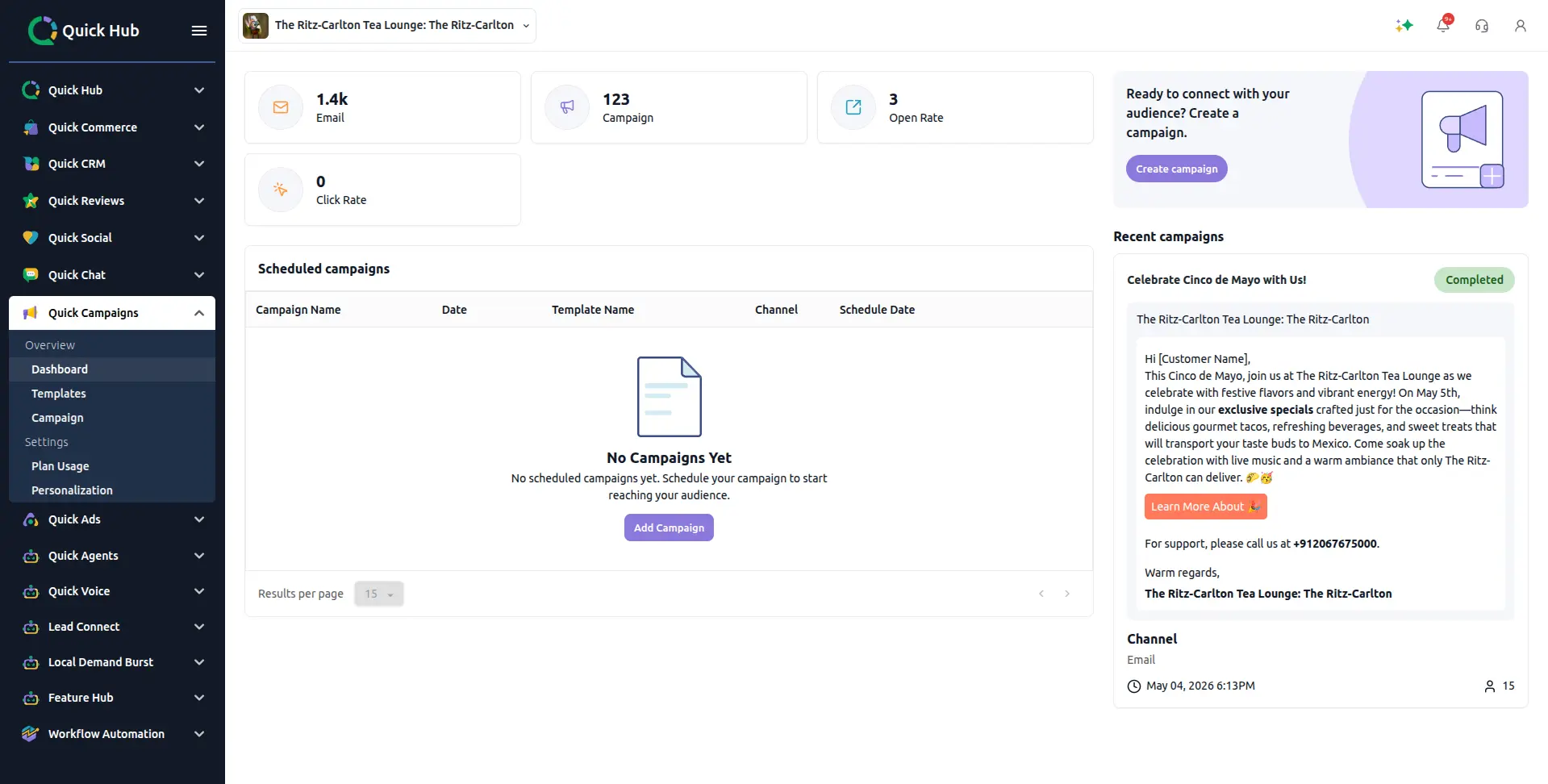Image resolution: width=1548 pixels, height=784 pixels.
Task: Expand the Quick Social chevron
Action: (199, 238)
